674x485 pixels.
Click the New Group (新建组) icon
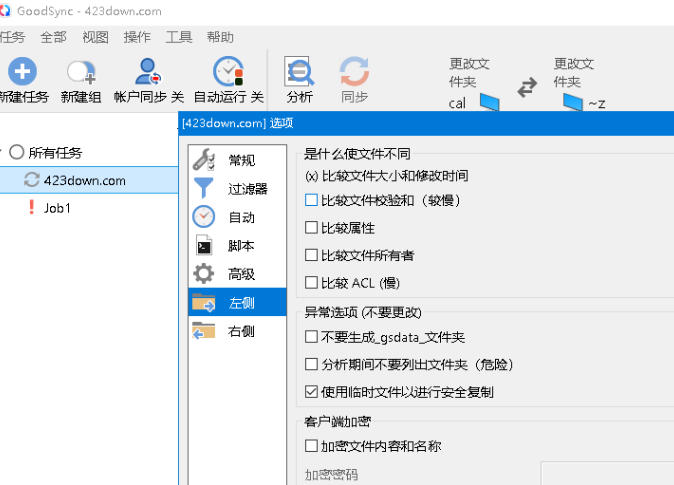(x=81, y=72)
